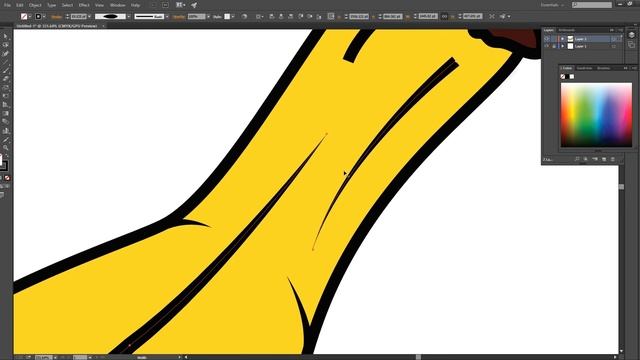The image size is (640, 360).
Task: Switch to the Artboards tab
Action: [x=567, y=30]
